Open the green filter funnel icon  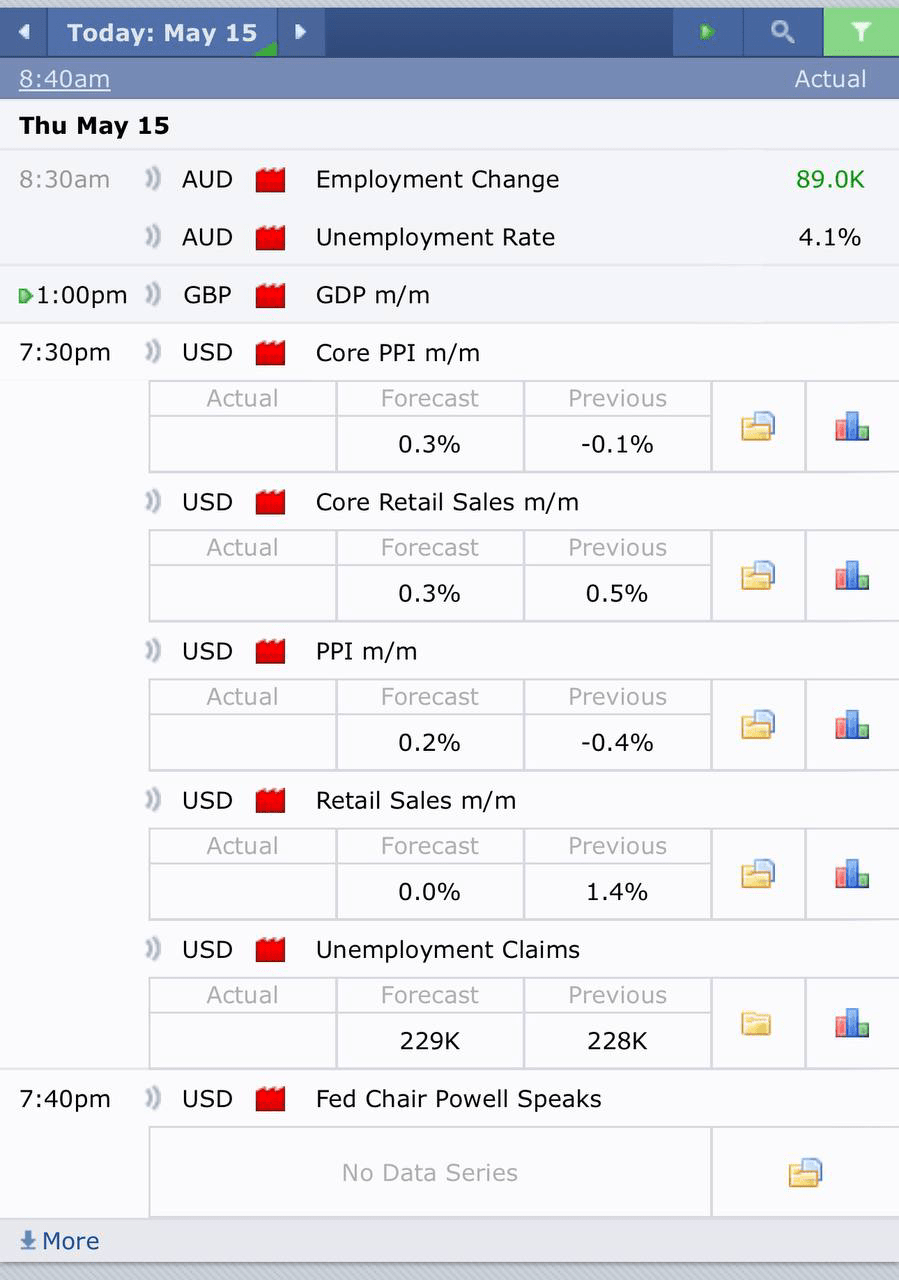[x=860, y=32]
